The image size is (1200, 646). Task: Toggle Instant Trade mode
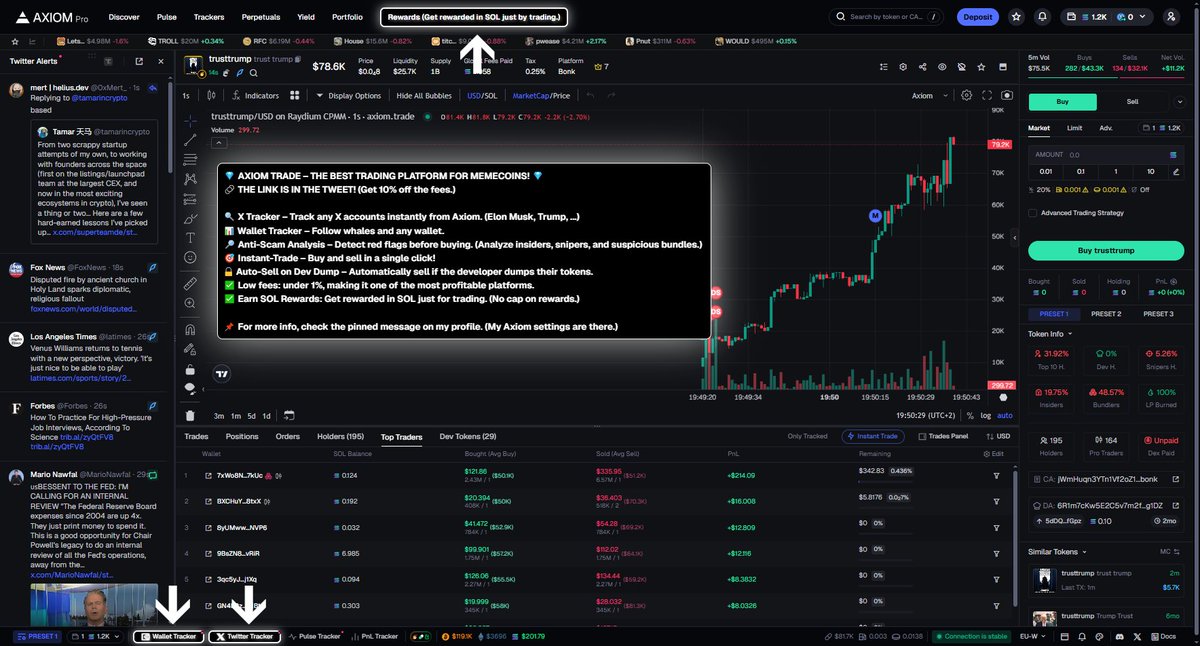(x=871, y=436)
